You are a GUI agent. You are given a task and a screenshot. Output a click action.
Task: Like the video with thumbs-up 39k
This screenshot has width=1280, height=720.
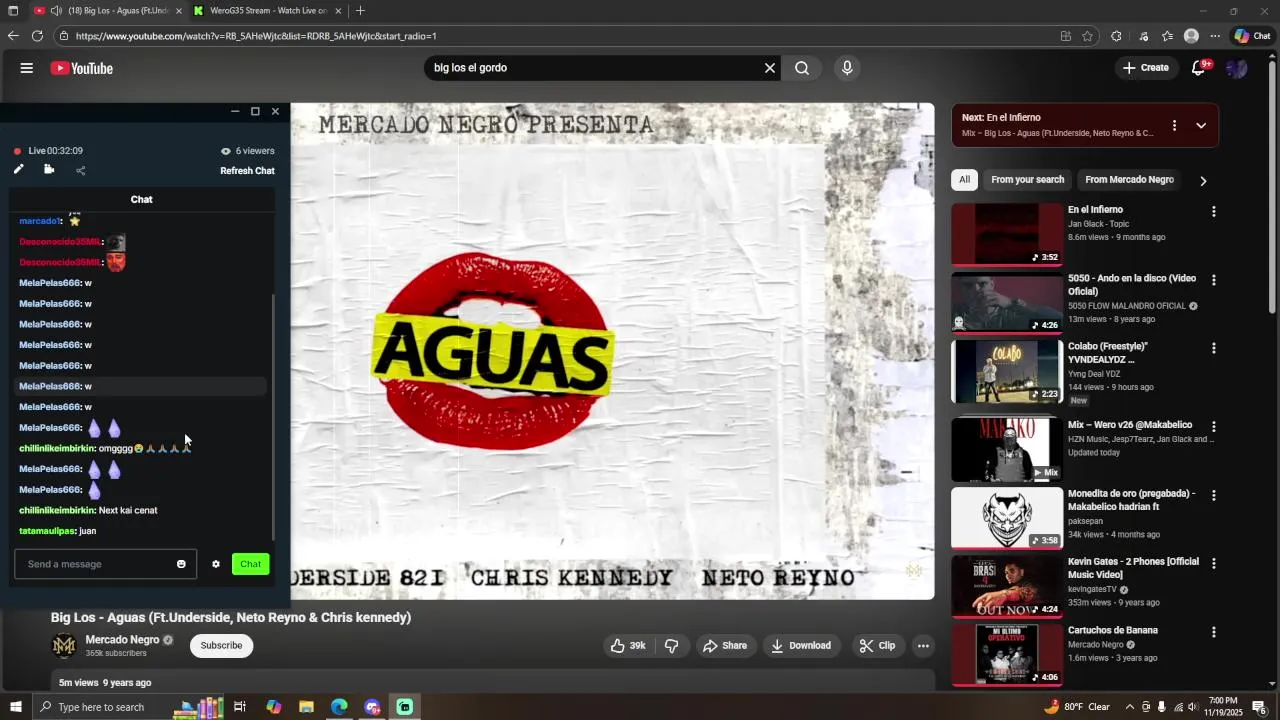628,646
